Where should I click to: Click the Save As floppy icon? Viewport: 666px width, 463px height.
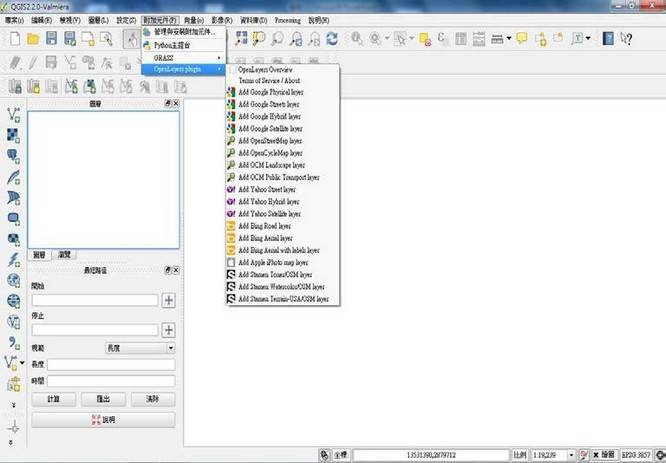(70, 39)
